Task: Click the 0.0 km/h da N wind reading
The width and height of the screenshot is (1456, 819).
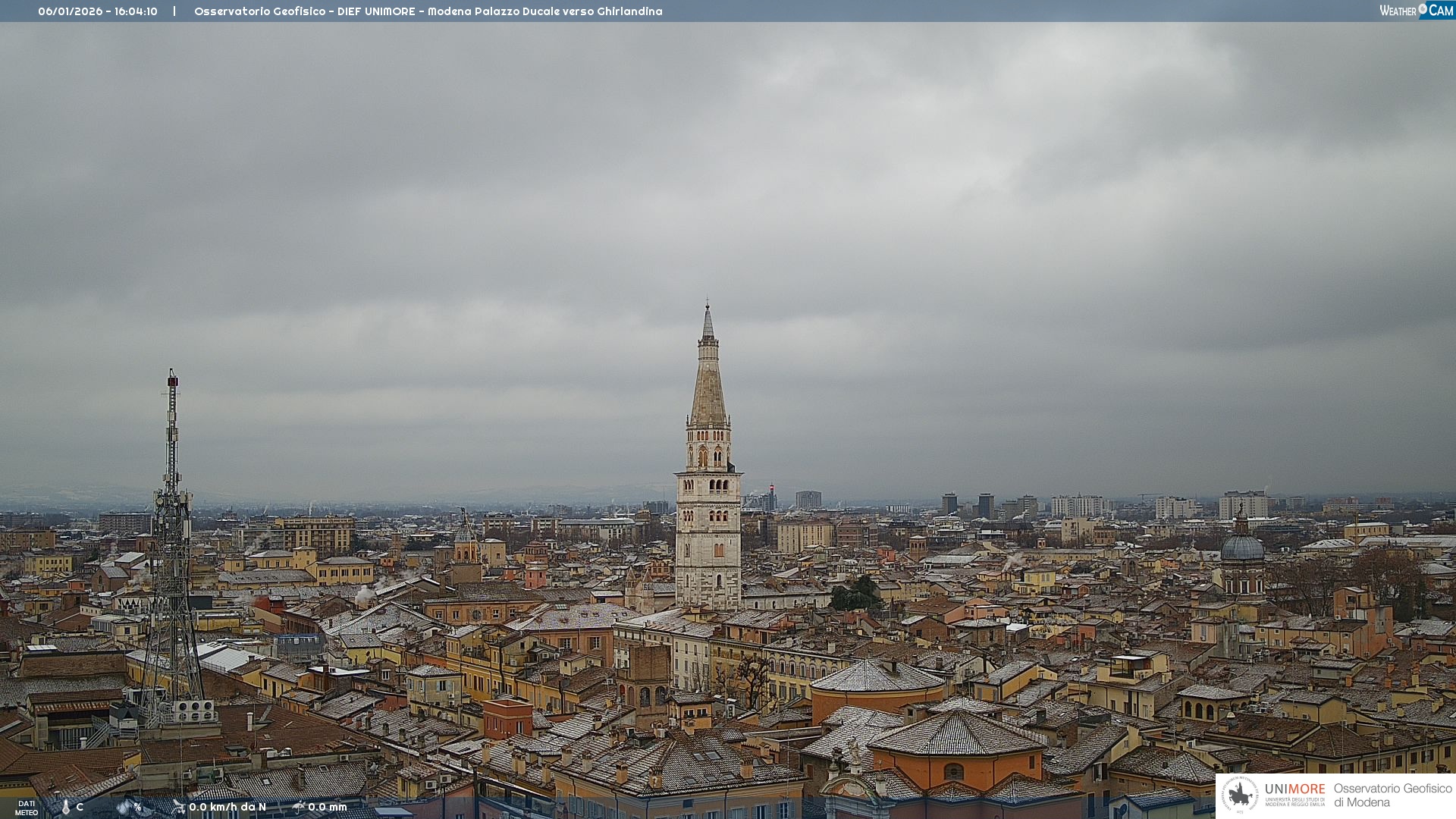Action: (x=227, y=807)
